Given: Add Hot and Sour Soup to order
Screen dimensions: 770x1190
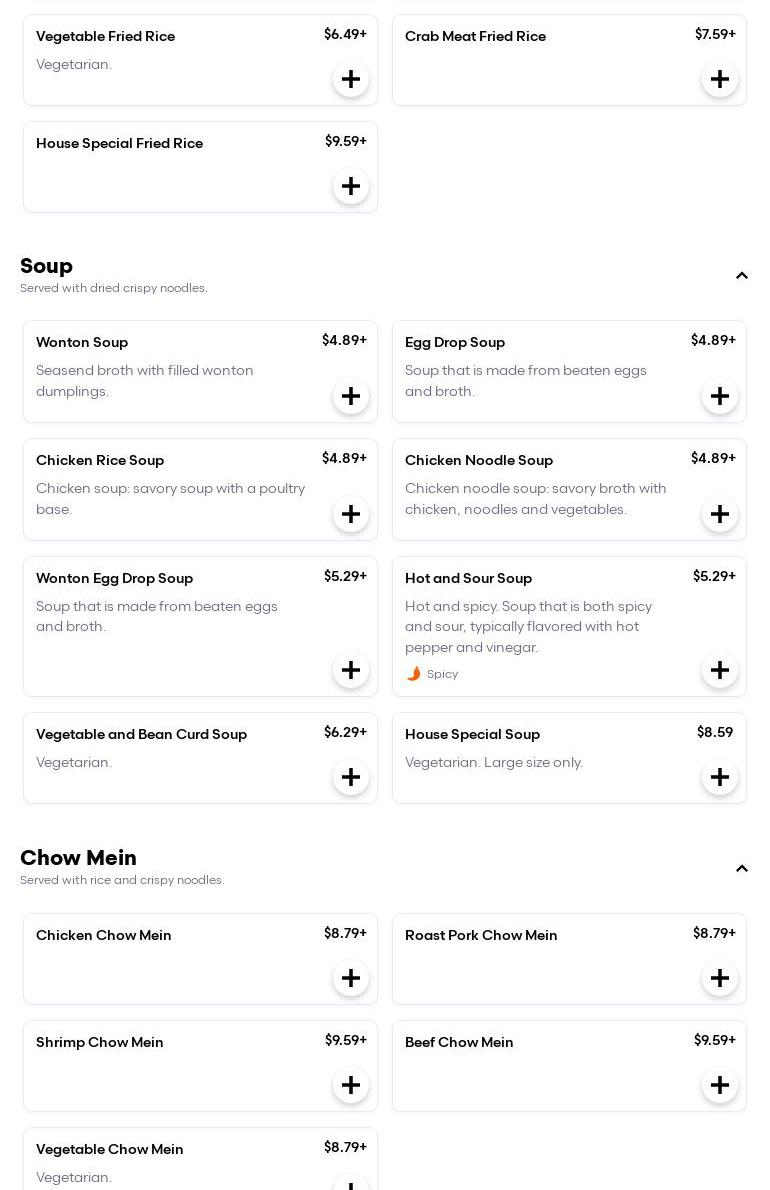Looking at the screenshot, I should (x=720, y=670).
